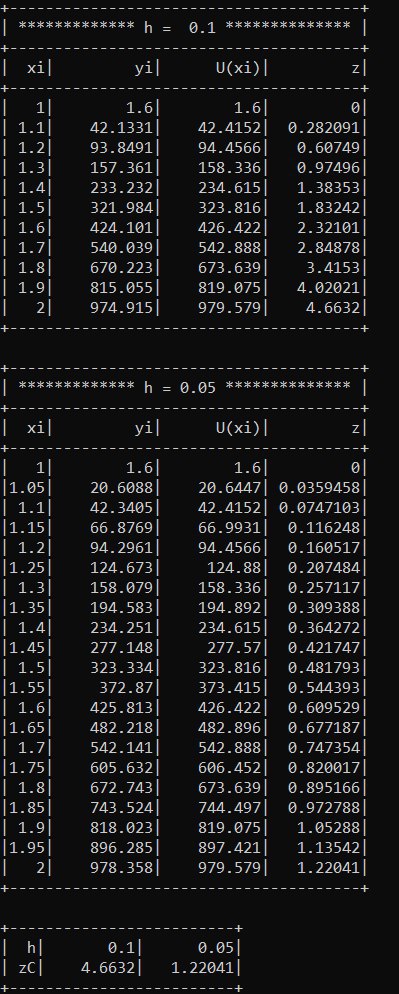This screenshot has height=994, width=399.
Task: Select the zC row label
Action: pos(27,968)
